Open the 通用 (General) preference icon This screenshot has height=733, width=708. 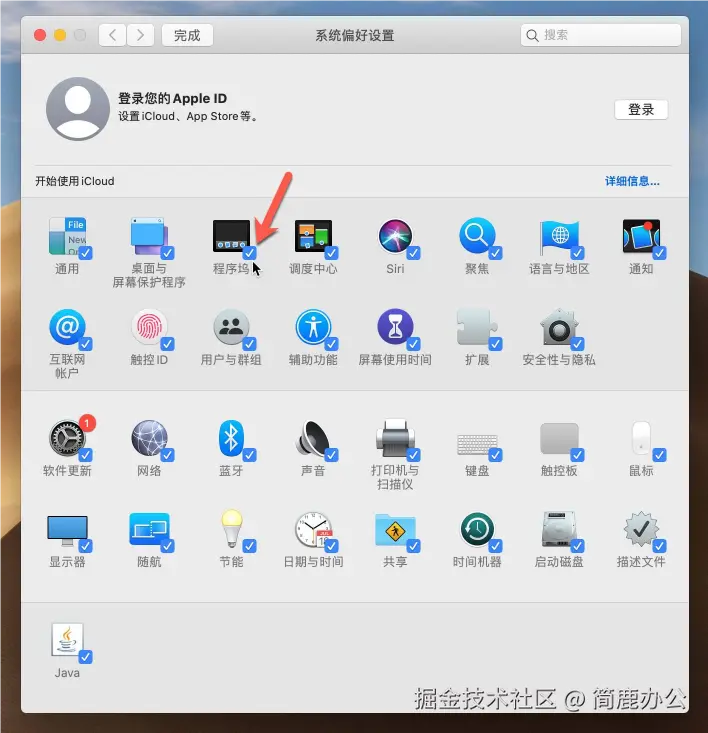tap(67, 236)
